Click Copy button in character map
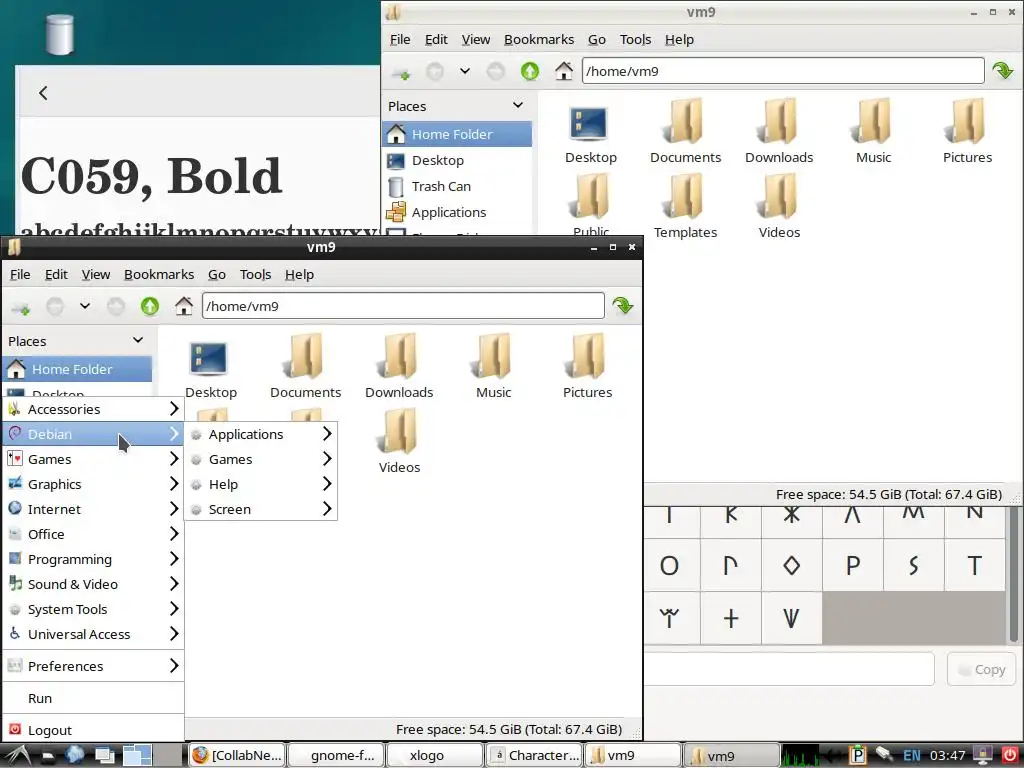 click(x=981, y=669)
